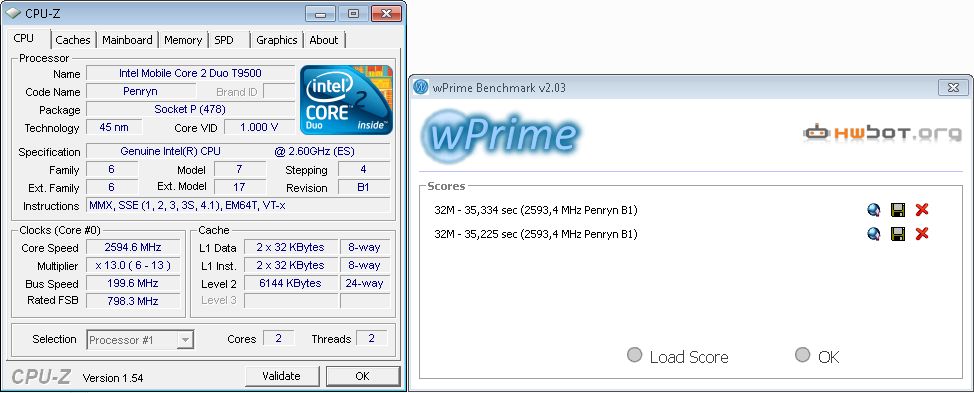Click the OK button in CPU-Z

point(363,376)
